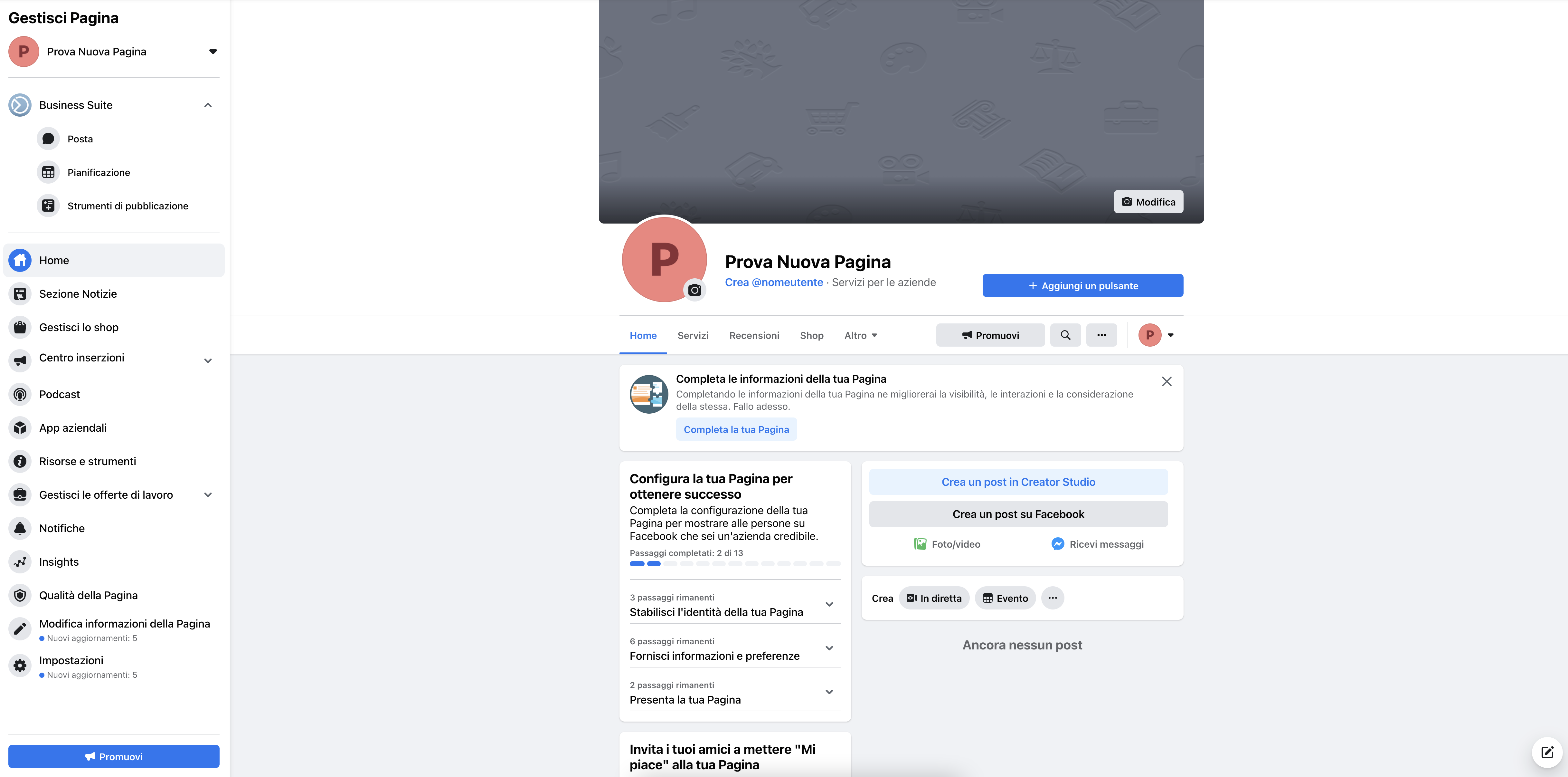Viewport: 1568px width, 777px height.
Task: Open Impostazioni gear in sidebar
Action: 20,666
